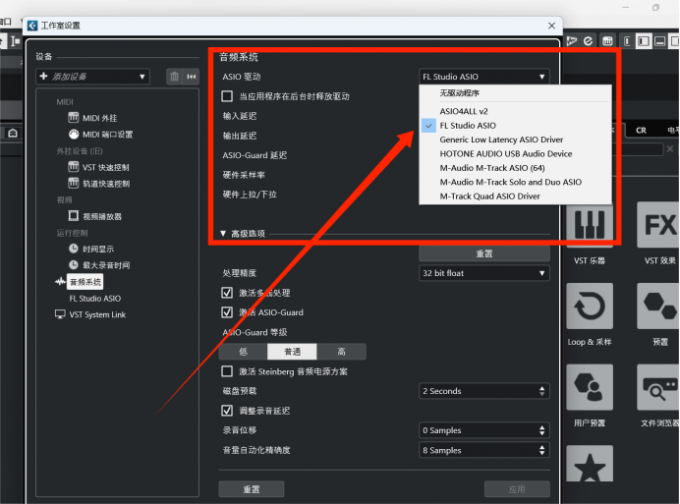Open the 添加设备 dropdown

tap(93, 77)
